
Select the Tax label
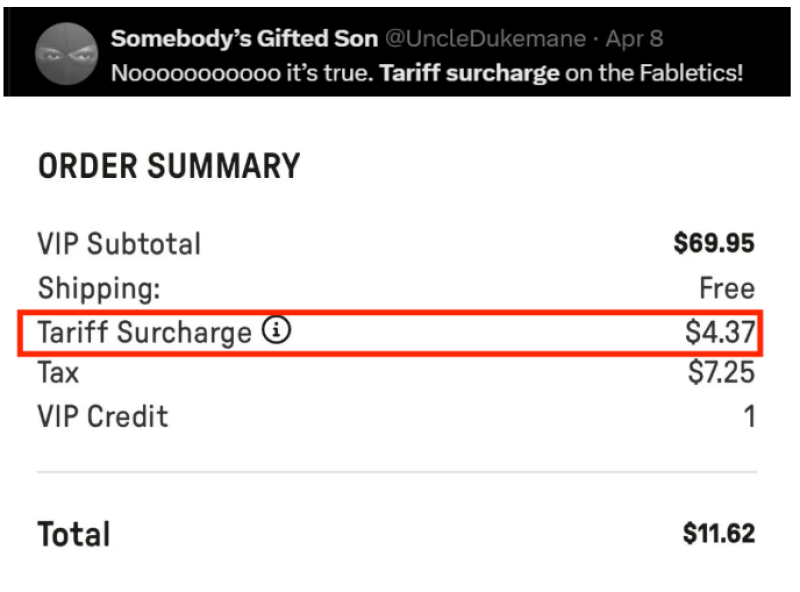(x=58, y=374)
